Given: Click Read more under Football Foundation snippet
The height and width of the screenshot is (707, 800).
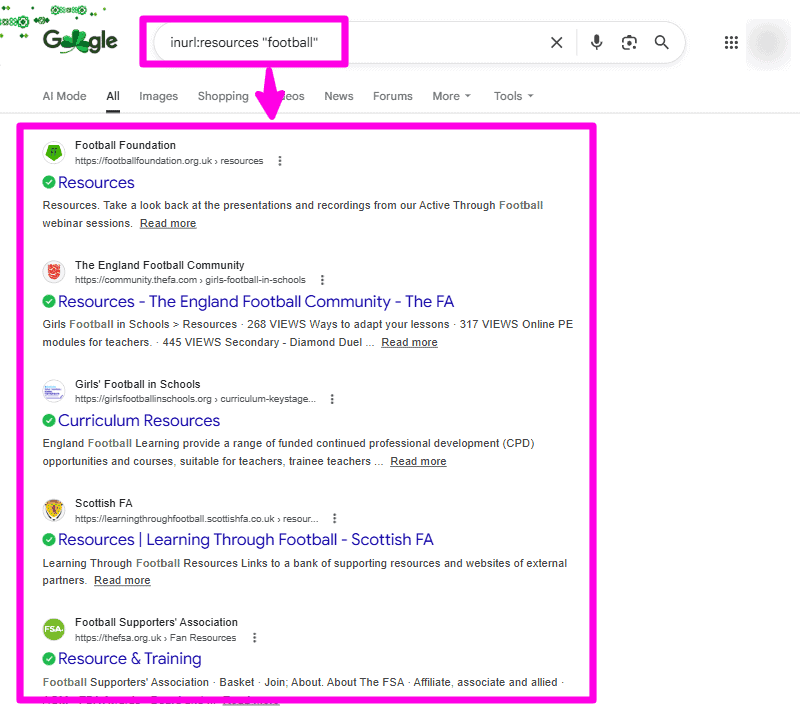Looking at the screenshot, I should click(x=168, y=223).
